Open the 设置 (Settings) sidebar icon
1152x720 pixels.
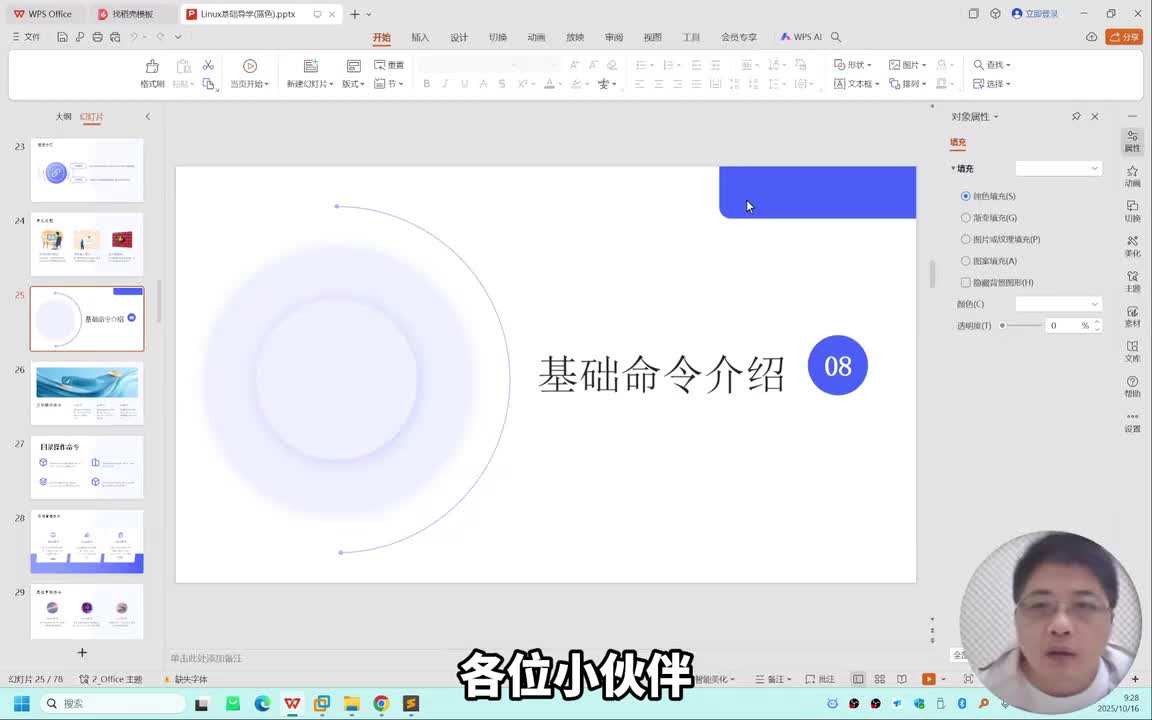1132,422
